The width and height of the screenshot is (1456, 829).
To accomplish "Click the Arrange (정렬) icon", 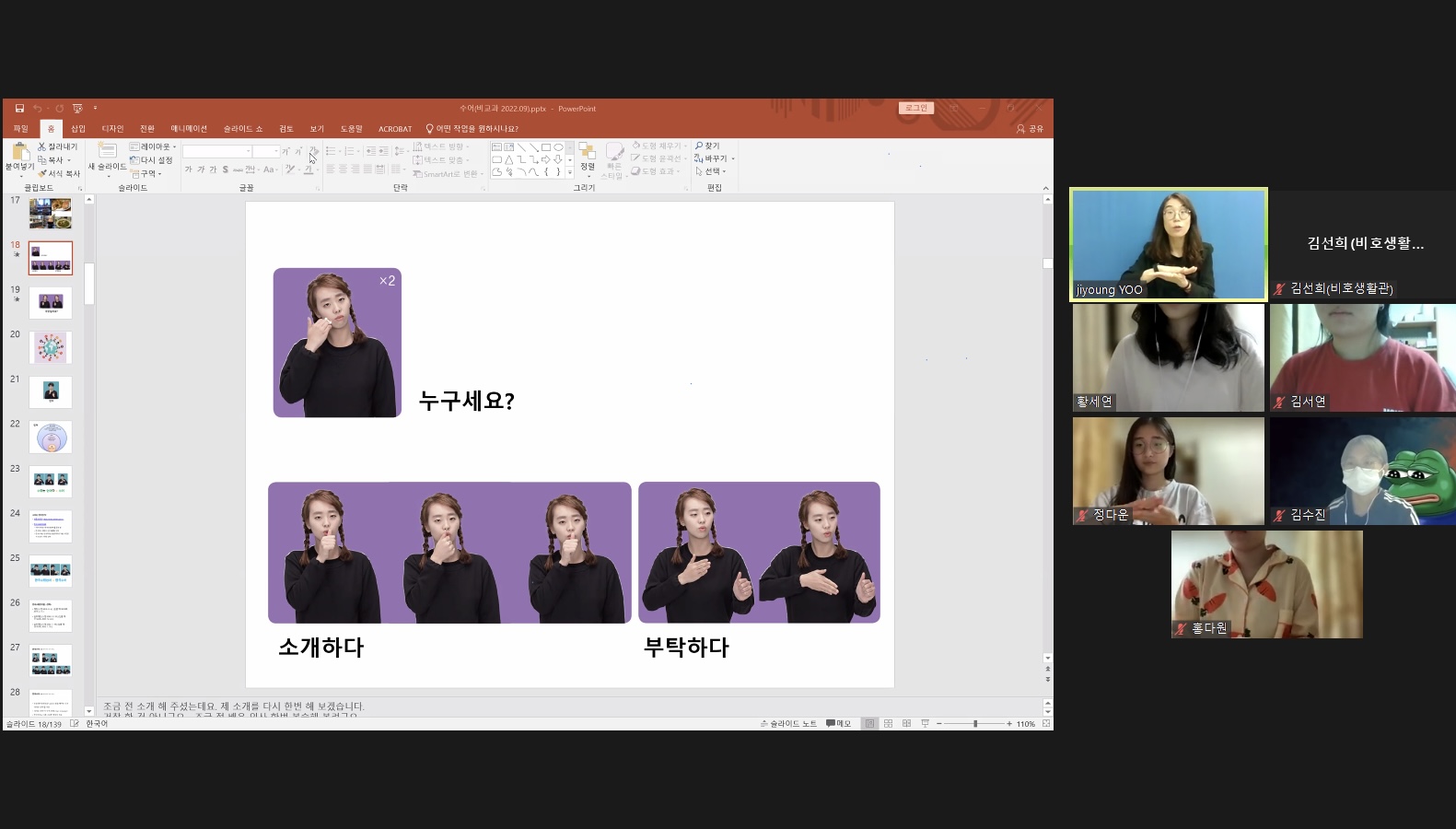I will pos(587,152).
